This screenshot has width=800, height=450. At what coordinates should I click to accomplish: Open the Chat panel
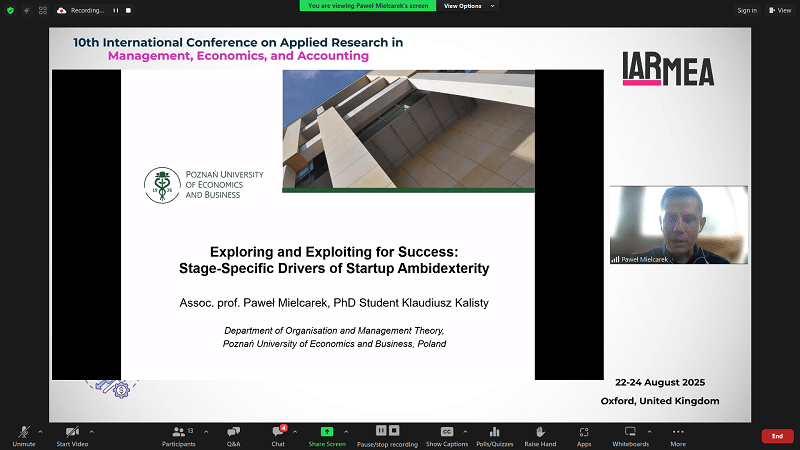point(278,432)
